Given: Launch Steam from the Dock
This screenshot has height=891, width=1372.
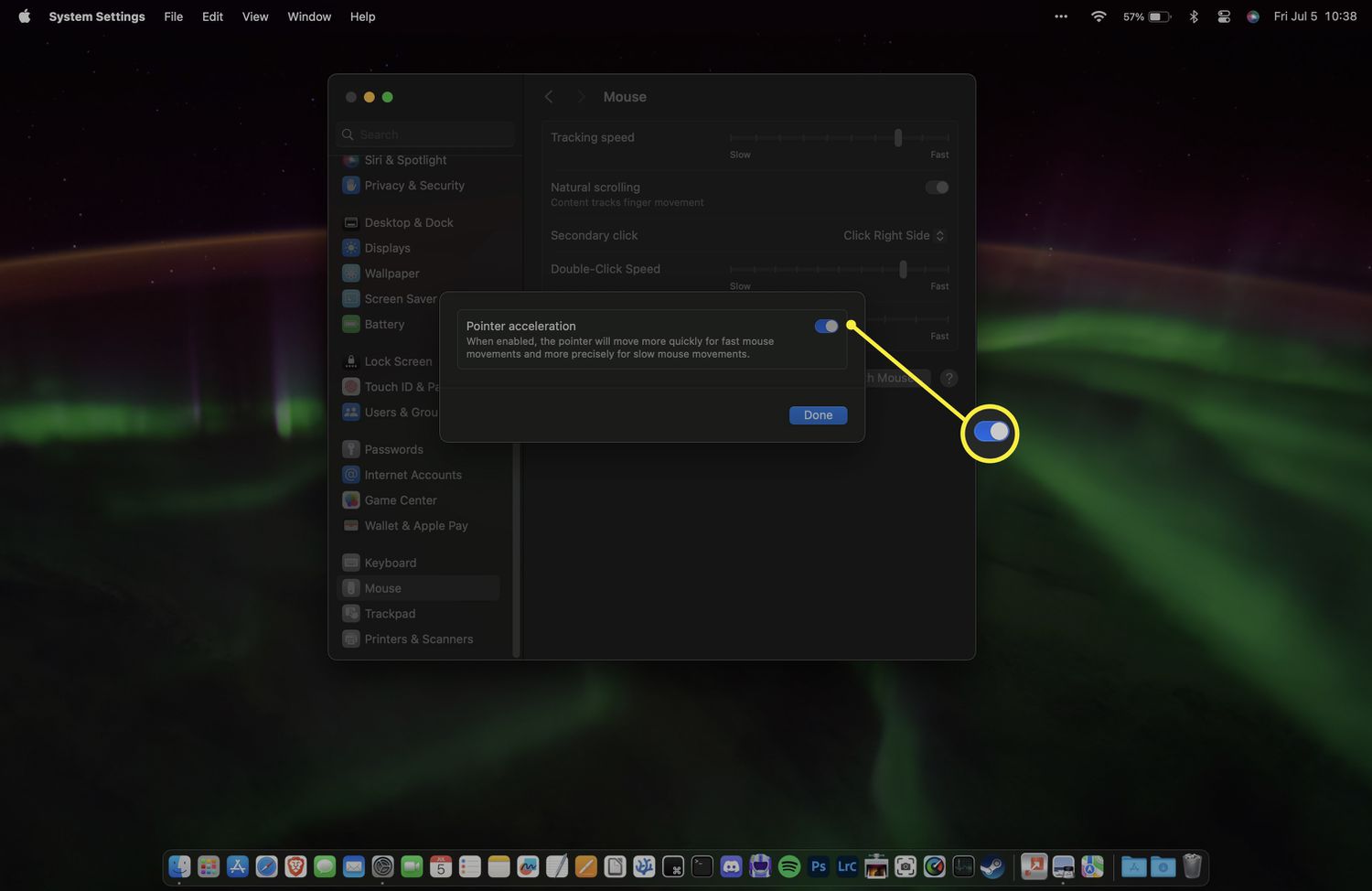Looking at the screenshot, I should pyautogui.click(x=992, y=866).
